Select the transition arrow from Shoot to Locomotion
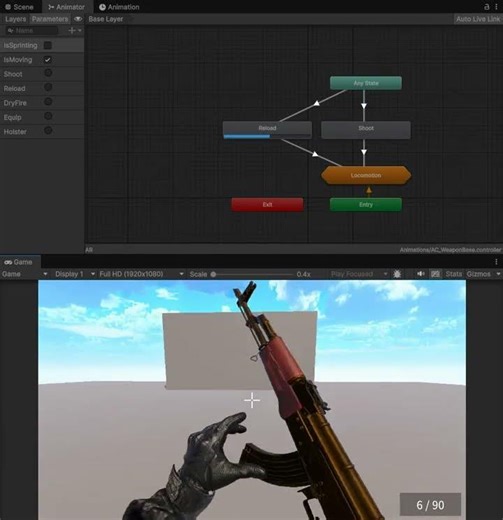 [x=364, y=152]
